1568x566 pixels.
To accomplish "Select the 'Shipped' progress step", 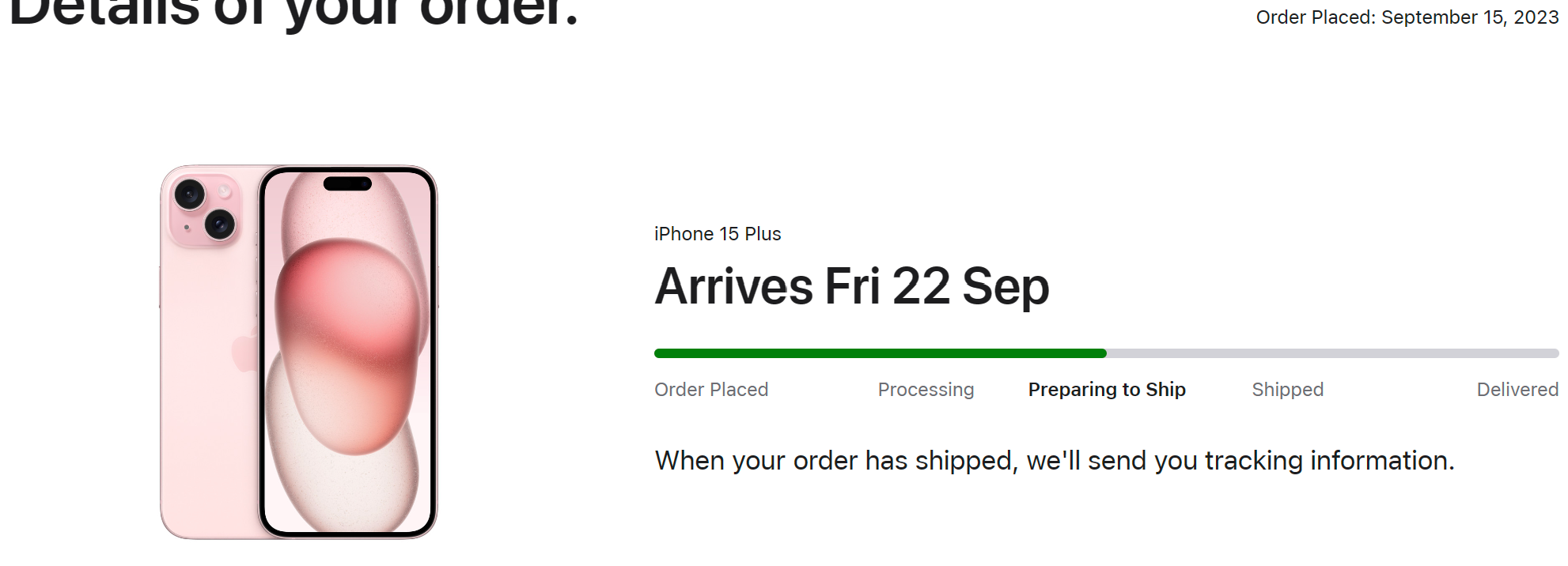I will [x=1287, y=390].
